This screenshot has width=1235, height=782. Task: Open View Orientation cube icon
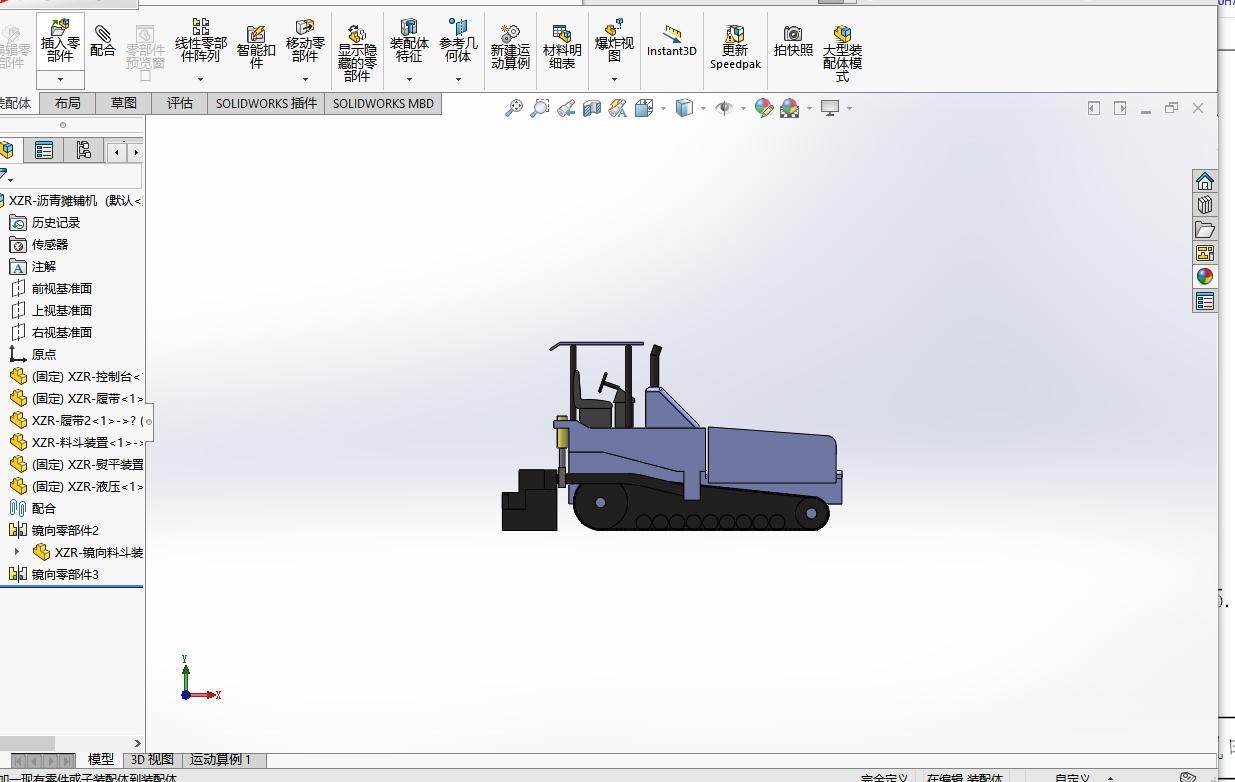[643, 108]
